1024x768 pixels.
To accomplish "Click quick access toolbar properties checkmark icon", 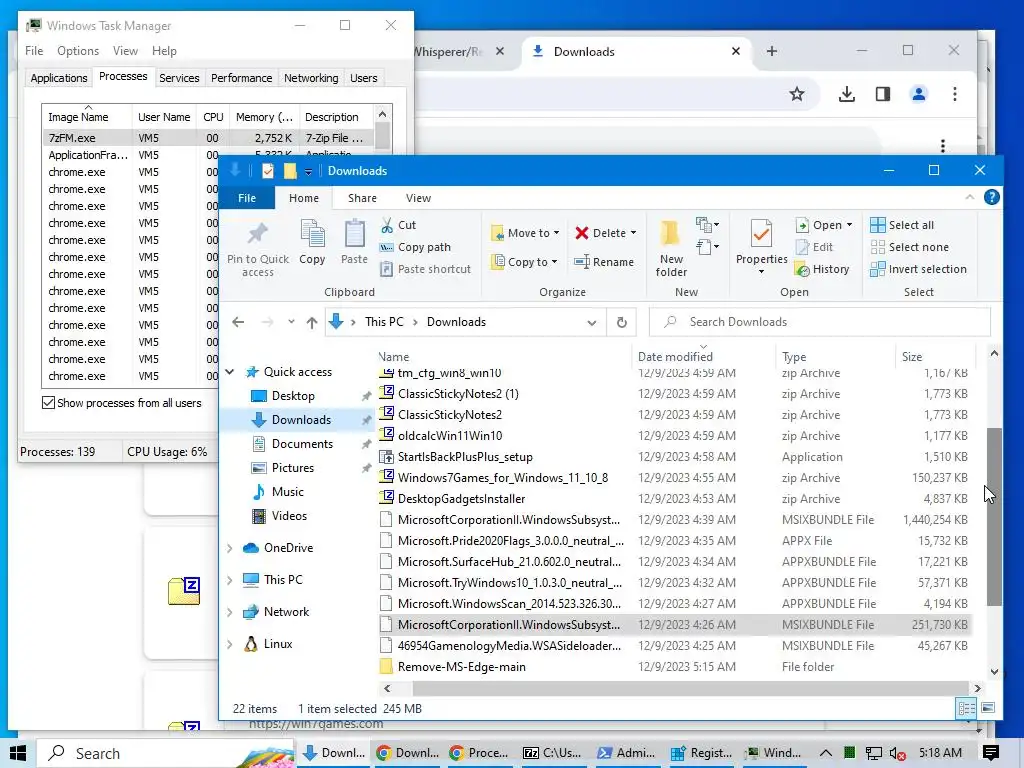I will (268, 170).
